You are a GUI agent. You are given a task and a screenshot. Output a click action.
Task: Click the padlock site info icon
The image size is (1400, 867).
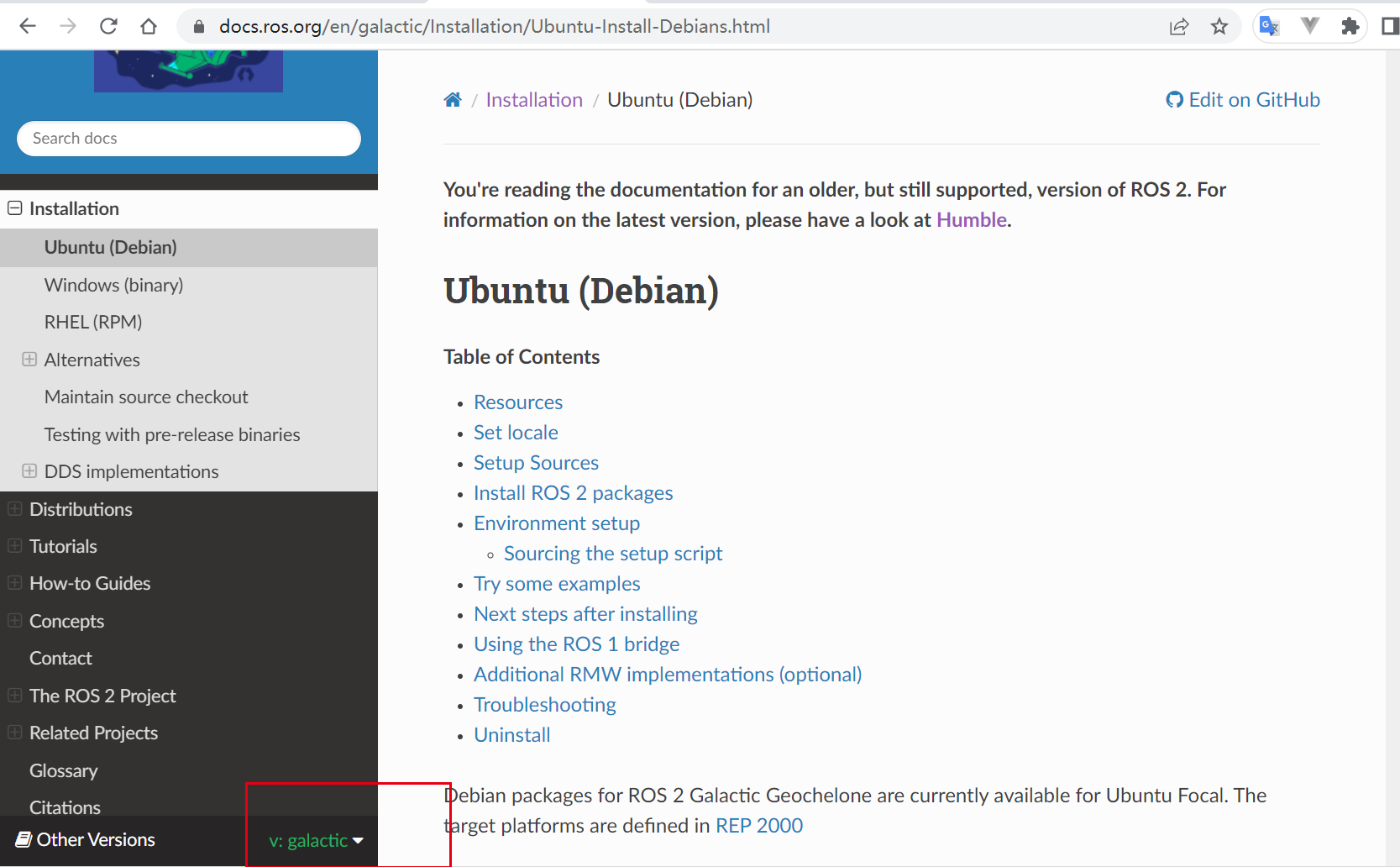coord(199,26)
